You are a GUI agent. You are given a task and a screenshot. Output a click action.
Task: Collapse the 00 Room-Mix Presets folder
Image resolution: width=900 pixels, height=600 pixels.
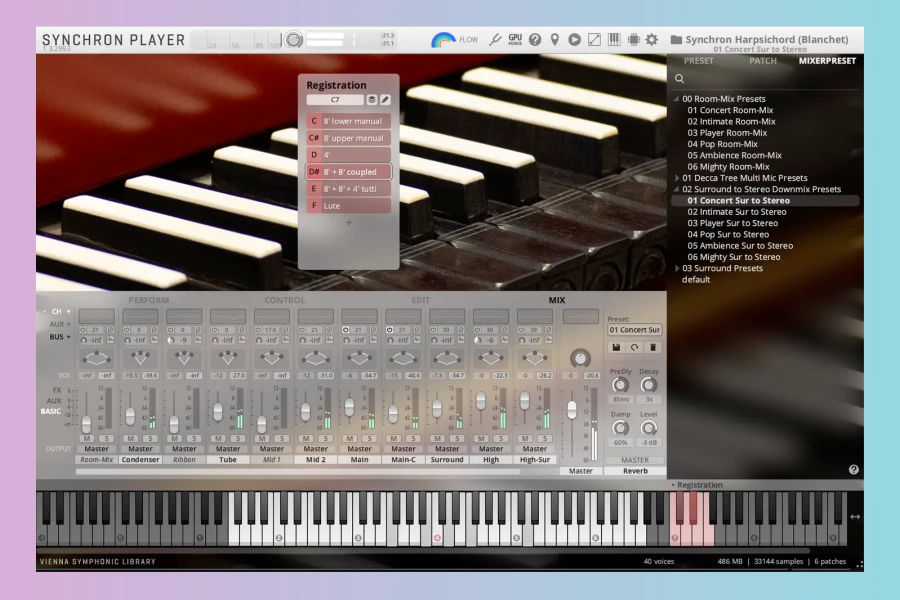677,99
